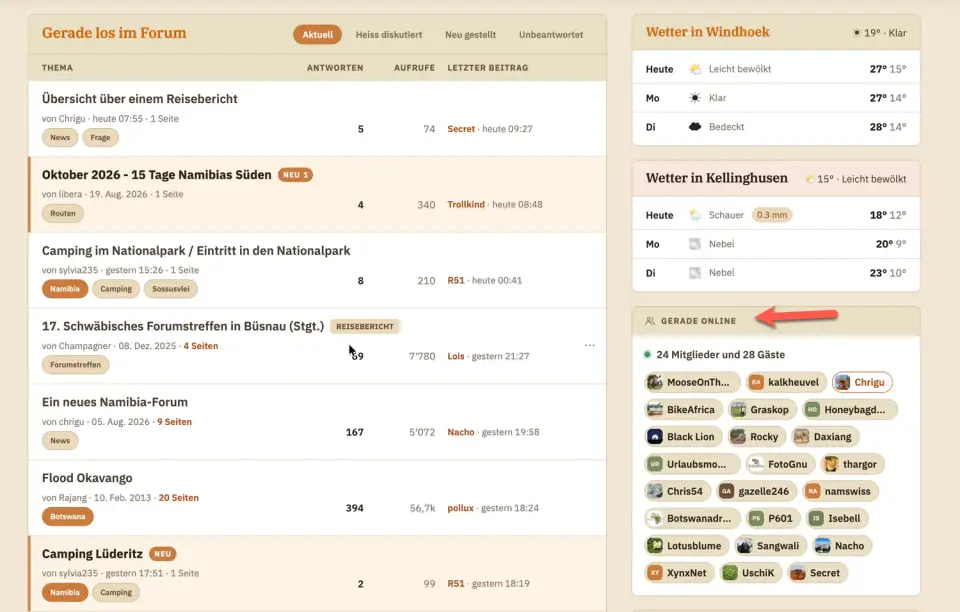Open the three-dots menu on Forumstreffen row
Image resolution: width=960 pixels, height=612 pixels.
[x=590, y=345]
